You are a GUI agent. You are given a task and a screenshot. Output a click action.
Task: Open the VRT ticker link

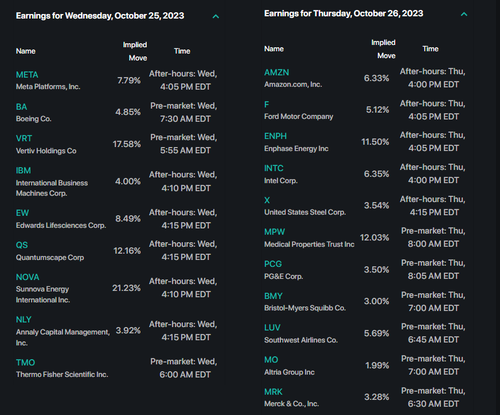(x=24, y=138)
